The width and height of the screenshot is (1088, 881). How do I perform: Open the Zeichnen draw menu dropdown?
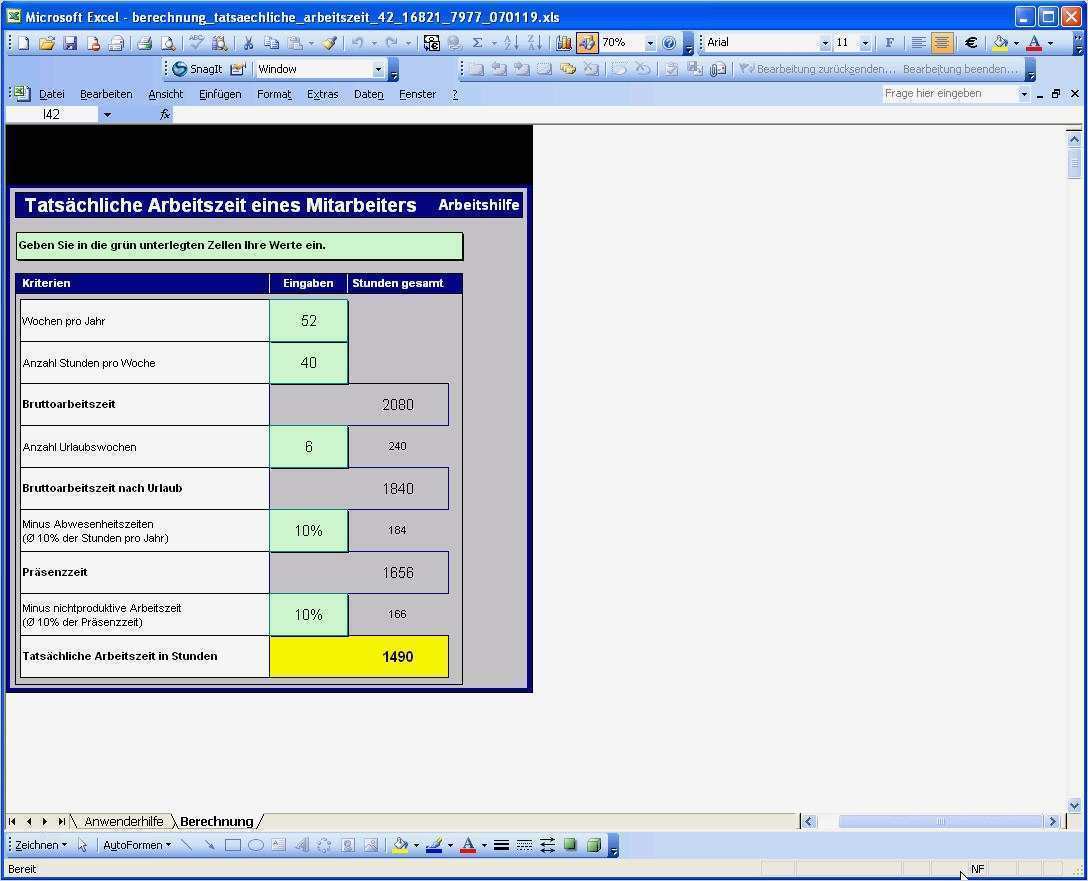click(42, 845)
